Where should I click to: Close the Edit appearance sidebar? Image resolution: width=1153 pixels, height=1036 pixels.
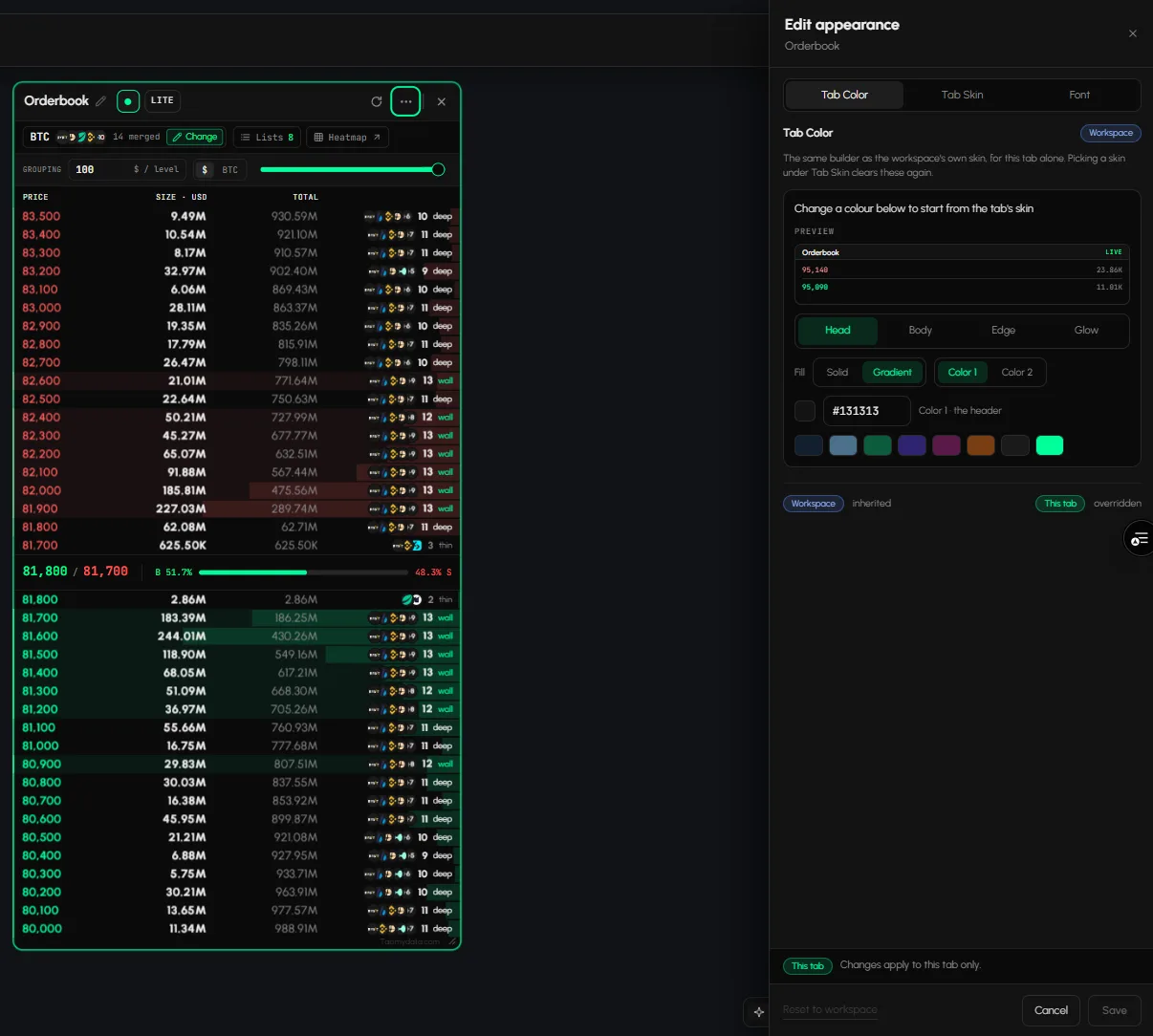[1133, 33]
